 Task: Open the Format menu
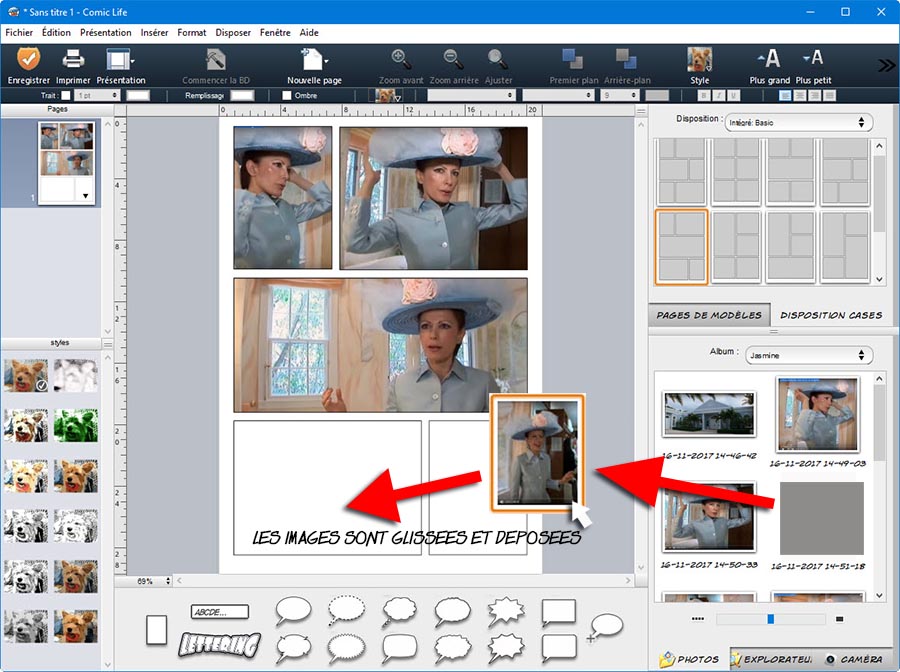point(192,33)
